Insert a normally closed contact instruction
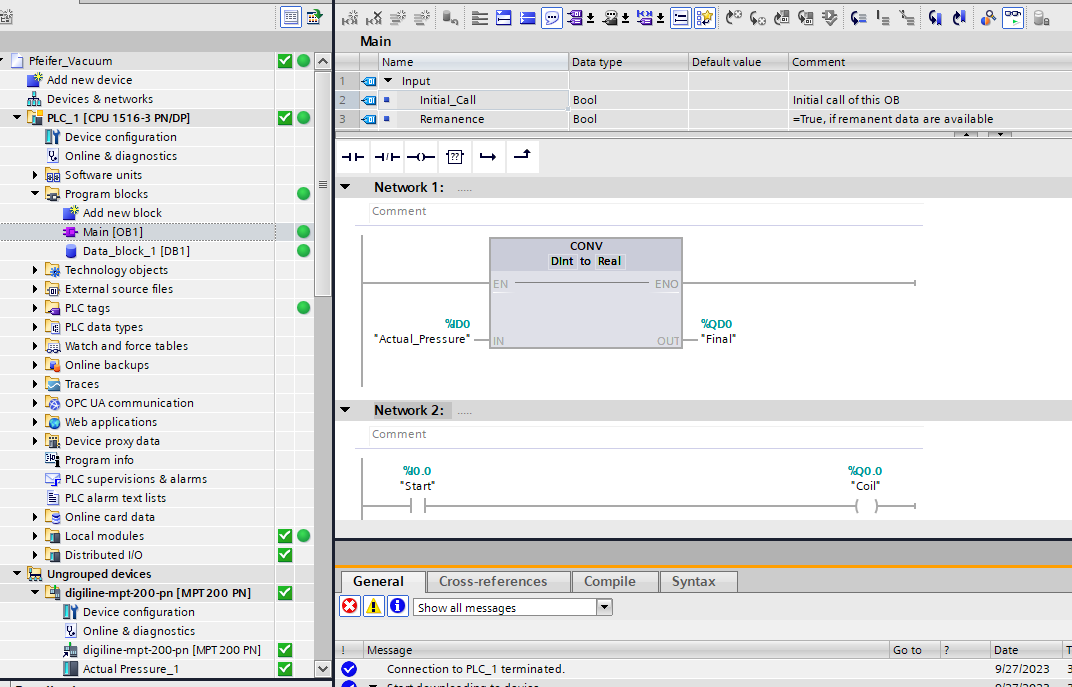The image size is (1072, 687). [x=387, y=157]
